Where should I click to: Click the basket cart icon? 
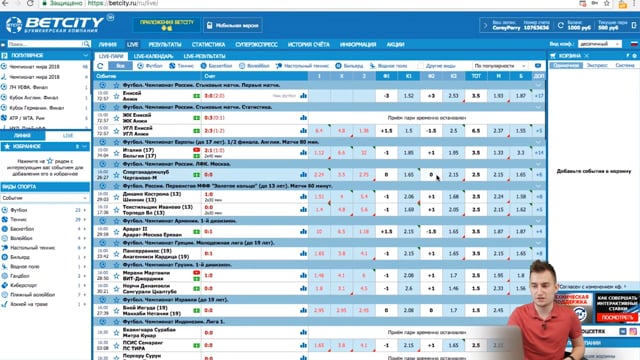553,56
